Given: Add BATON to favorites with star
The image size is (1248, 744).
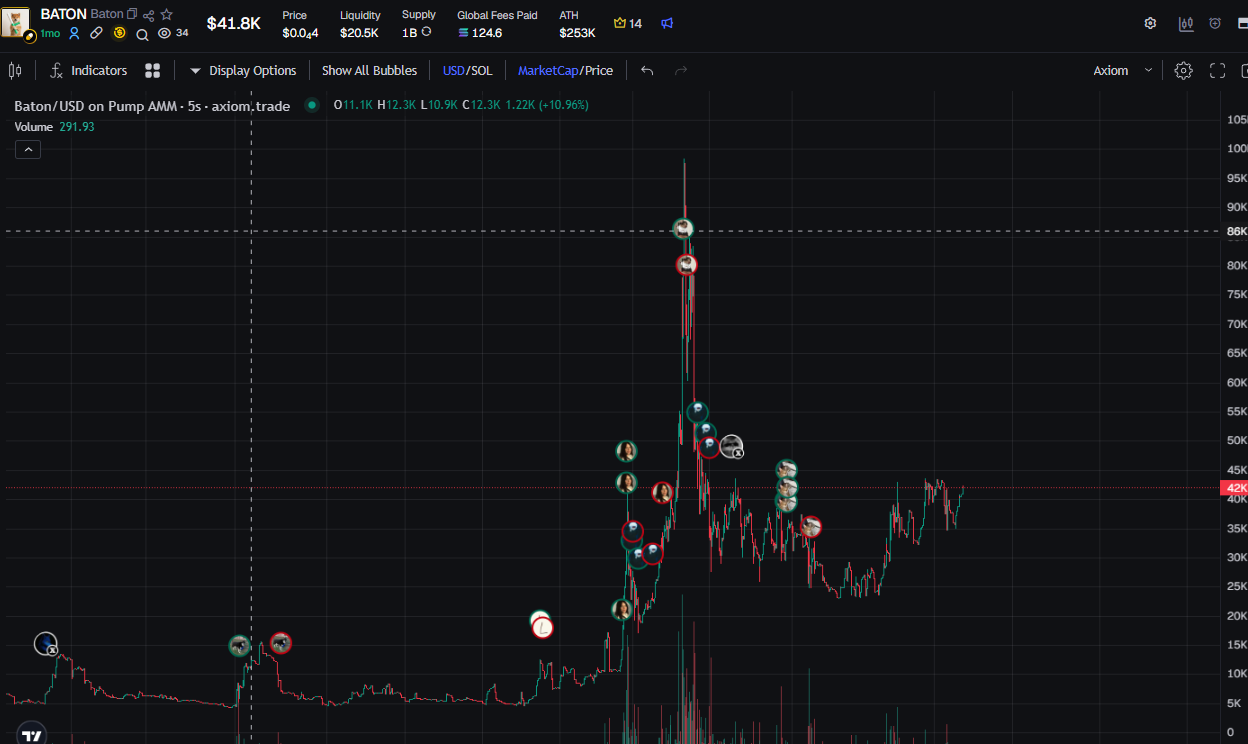Looking at the screenshot, I should (x=167, y=15).
